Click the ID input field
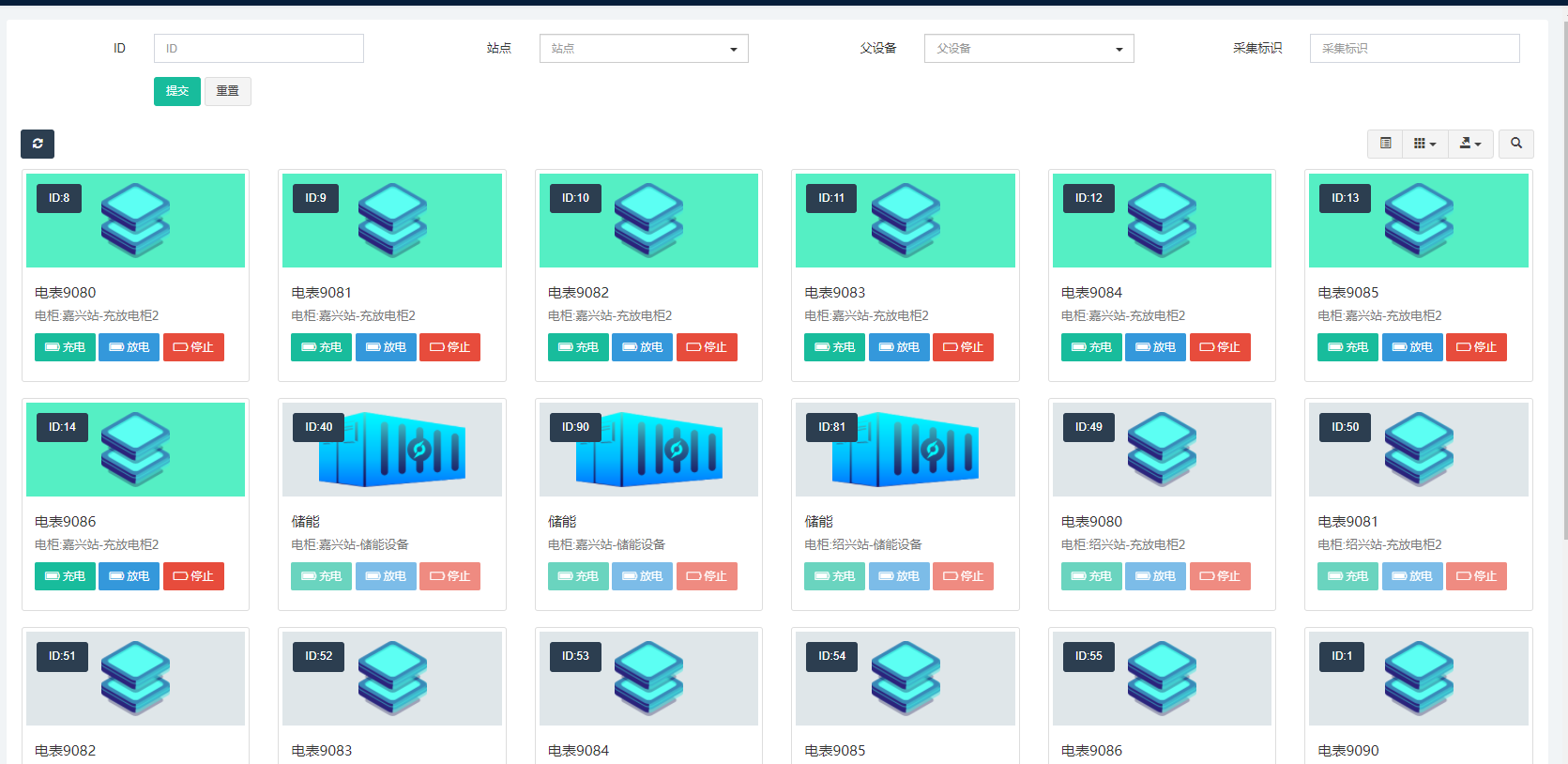 258,49
